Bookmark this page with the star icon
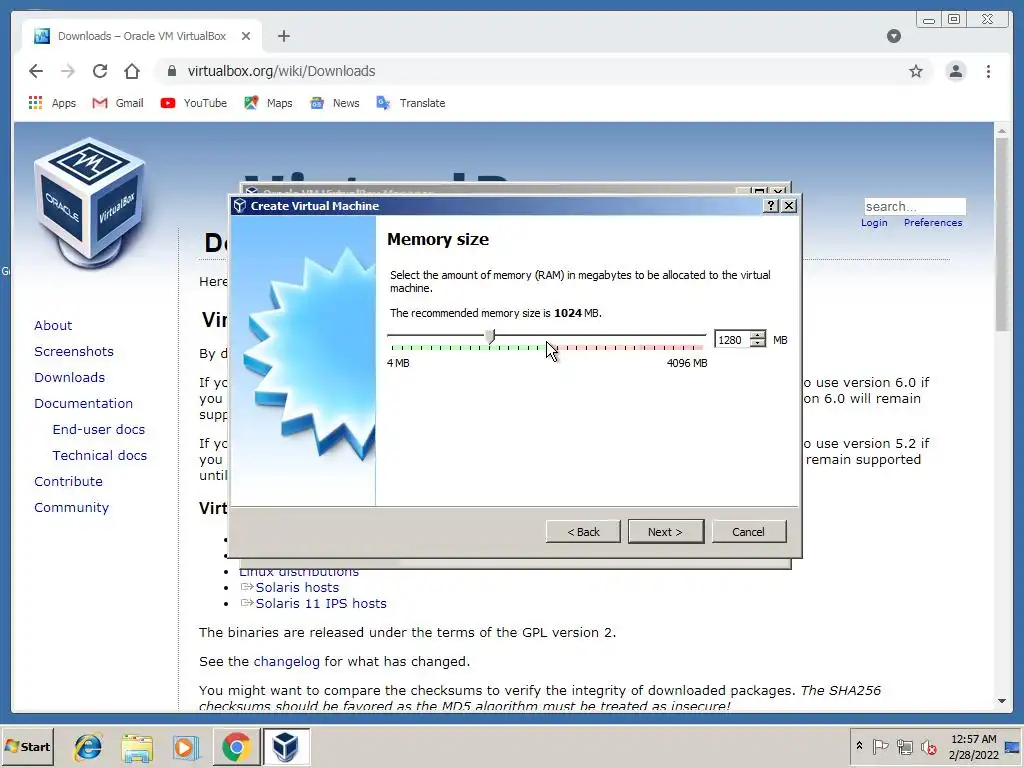 pyautogui.click(x=916, y=71)
